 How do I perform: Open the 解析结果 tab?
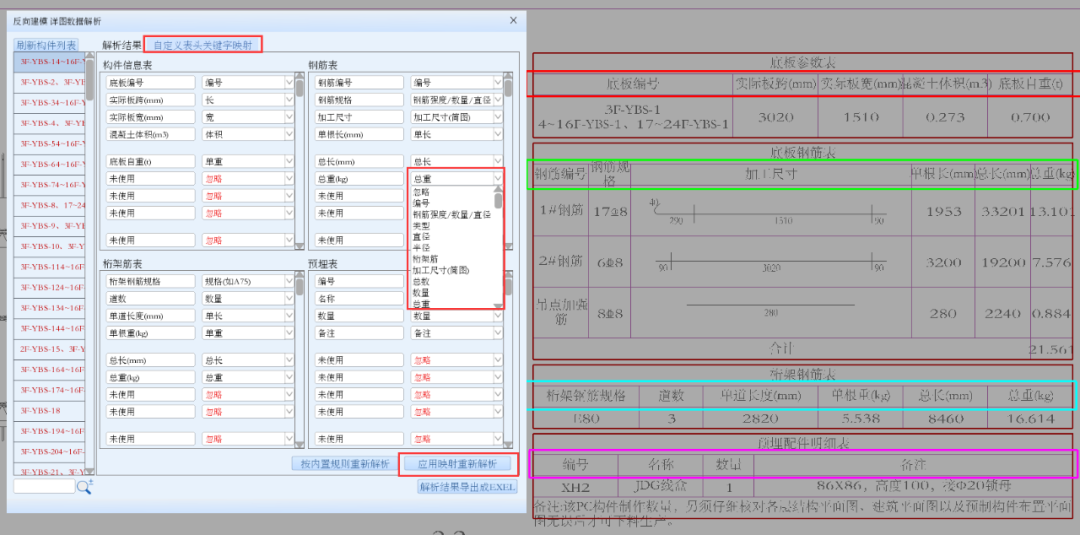coord(122,45)
